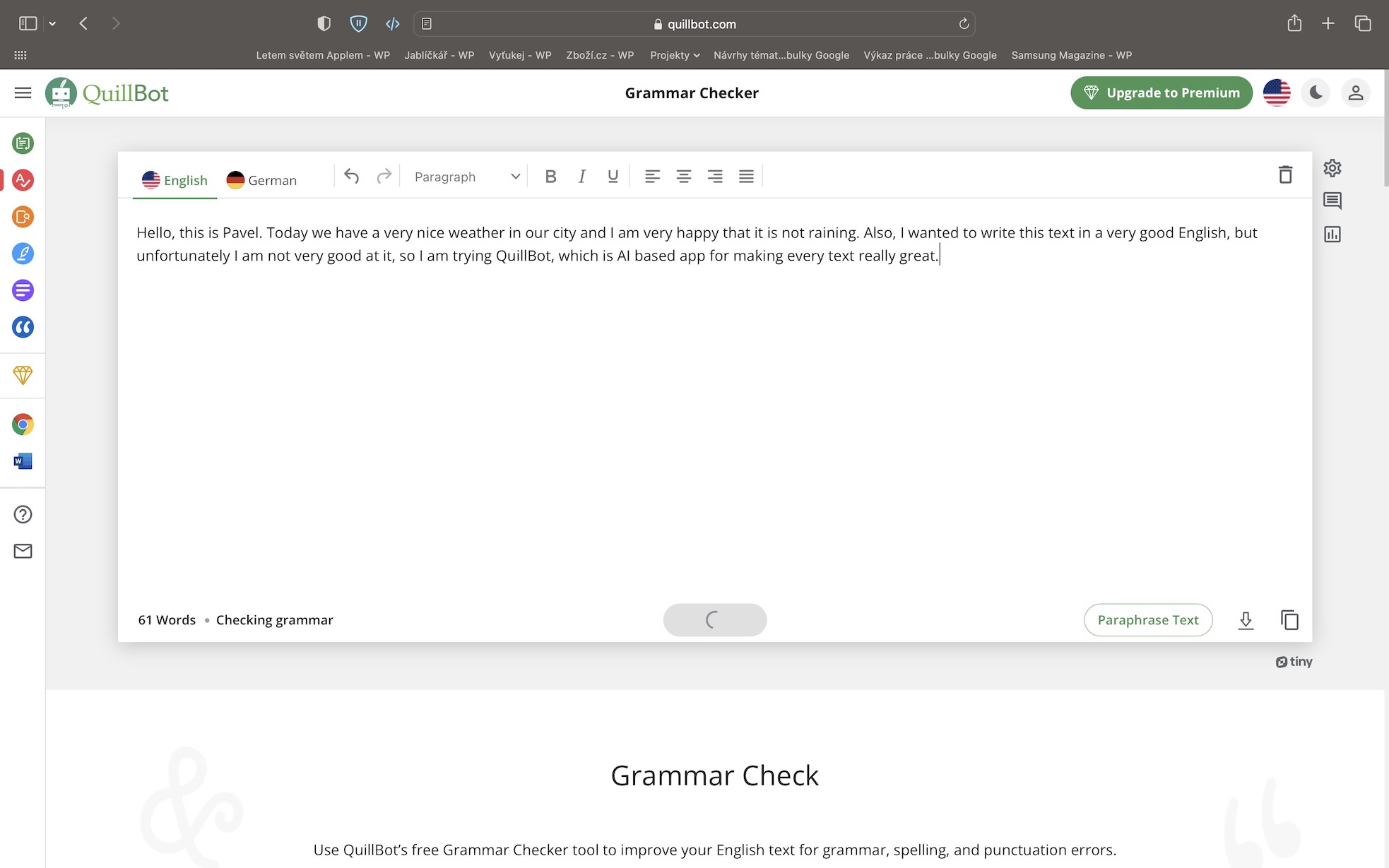Expand the Paragraph style dropdown
The width and height of the screenshot is (1389, 868).
point(467,177)
